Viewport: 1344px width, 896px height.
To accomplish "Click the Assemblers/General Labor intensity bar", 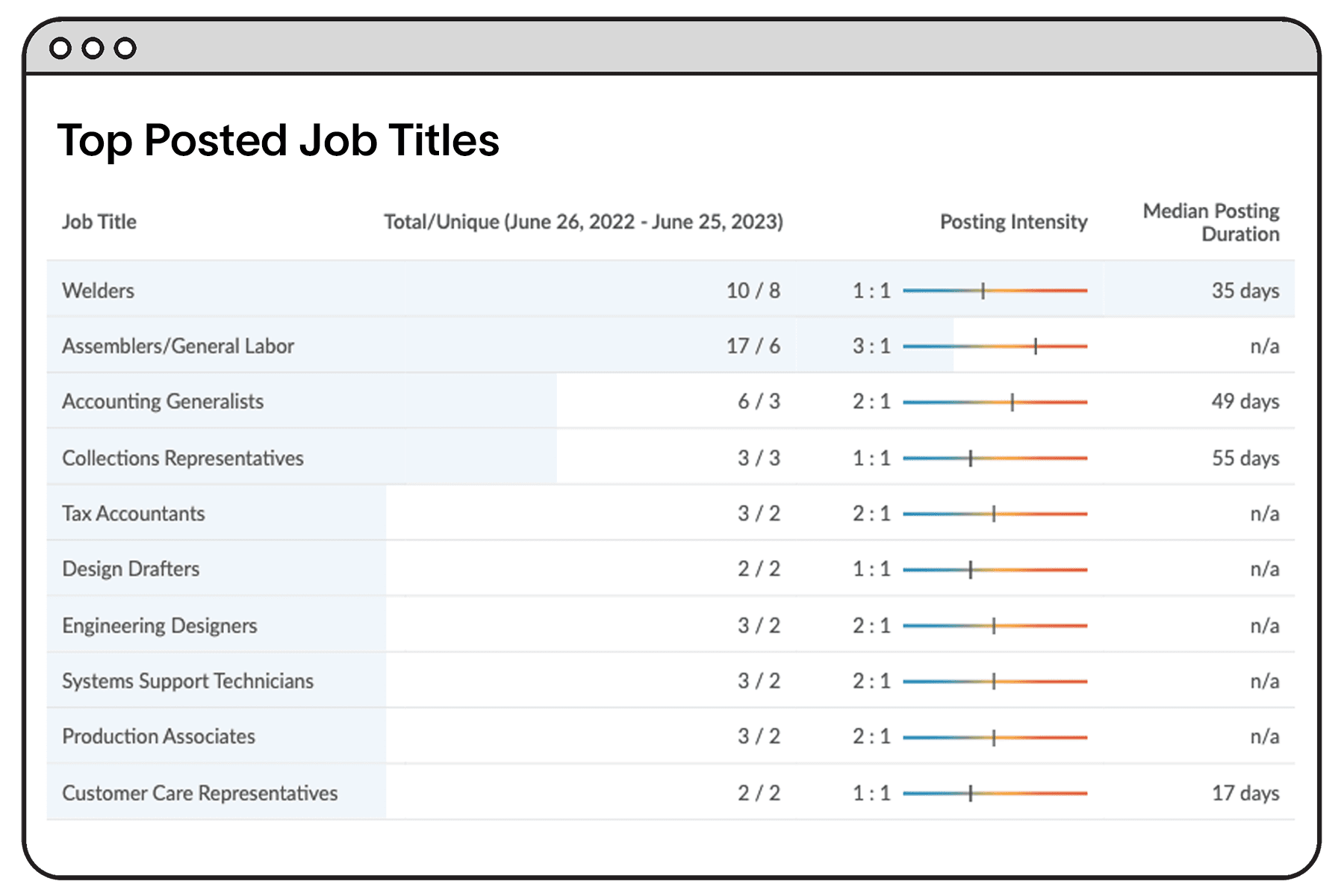I will pos(995,346).
